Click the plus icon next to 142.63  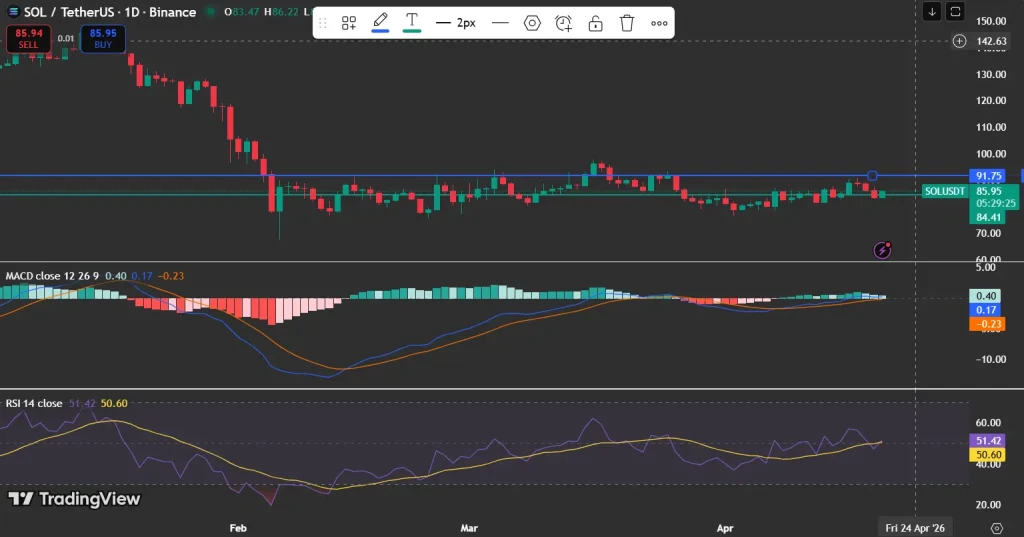pyautogui.click(x=959, y=41)
